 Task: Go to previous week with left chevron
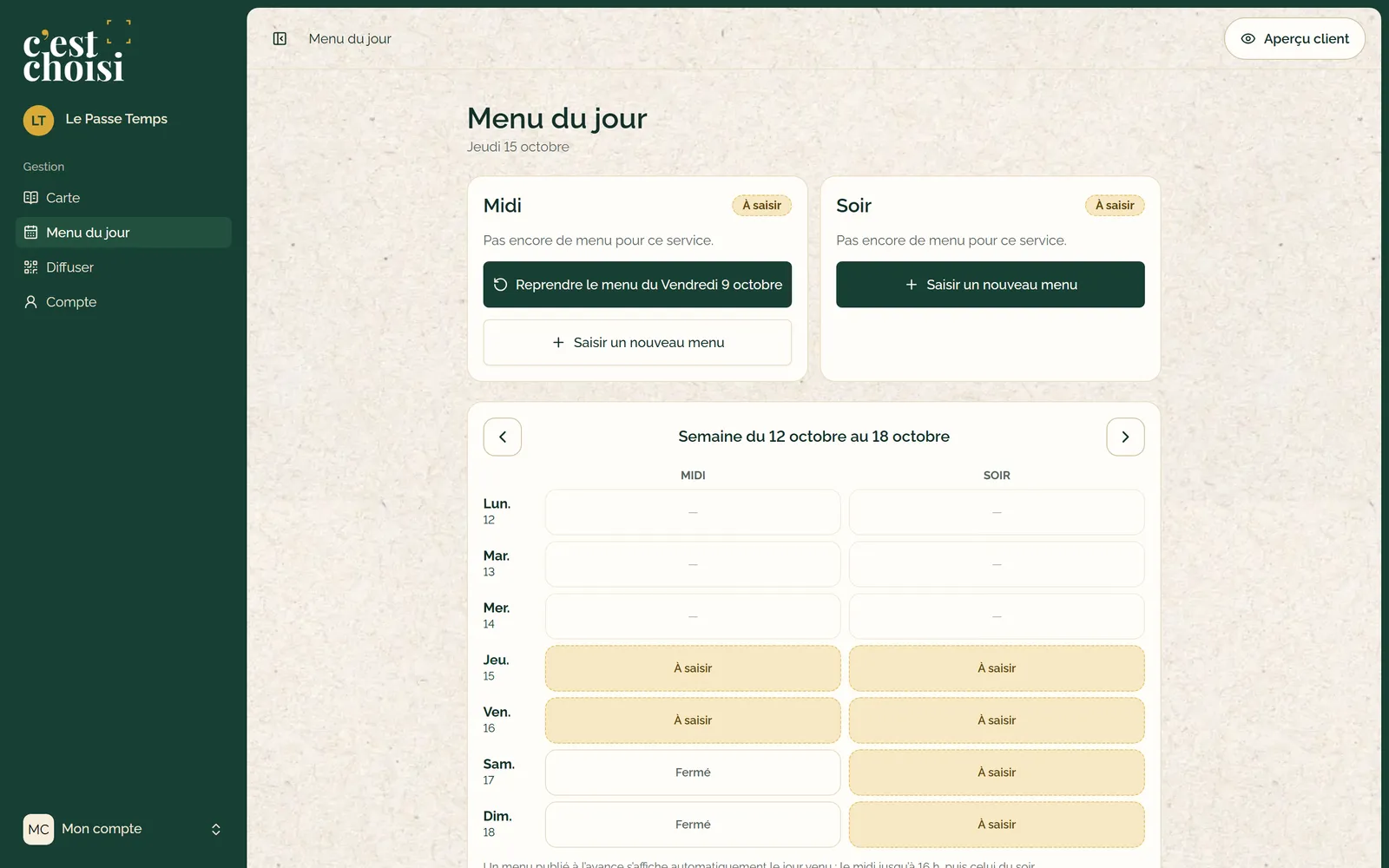(x=503, y=437)
